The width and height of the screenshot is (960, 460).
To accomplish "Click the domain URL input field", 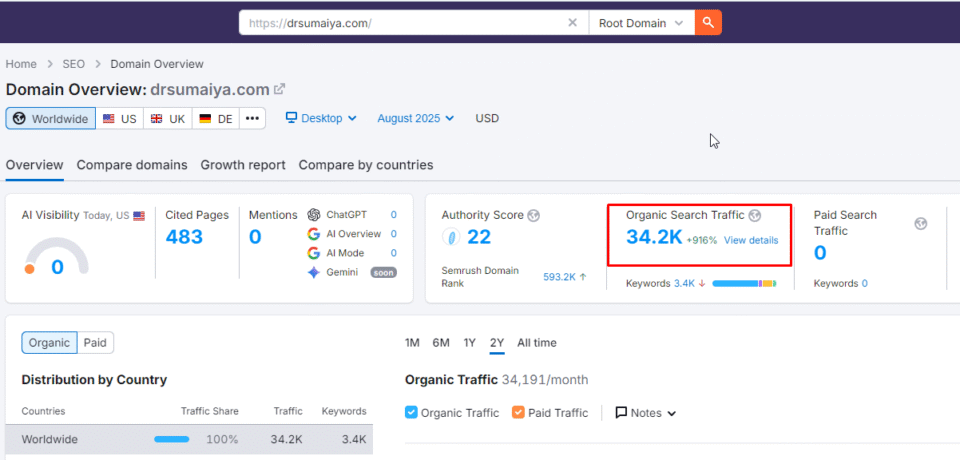I will [400, 23].
